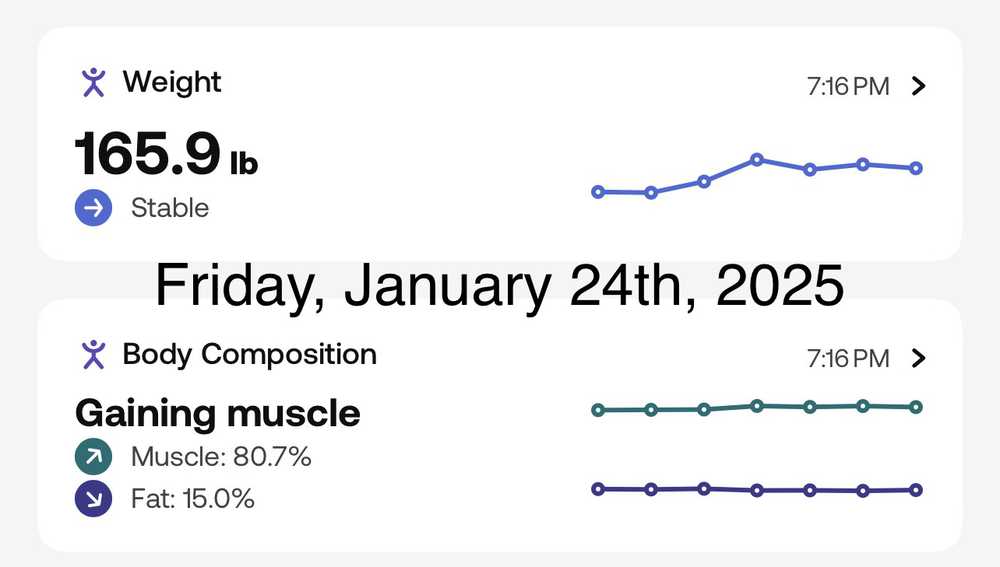
Task: Click the first point of teal muscle line
Action: 598,409
